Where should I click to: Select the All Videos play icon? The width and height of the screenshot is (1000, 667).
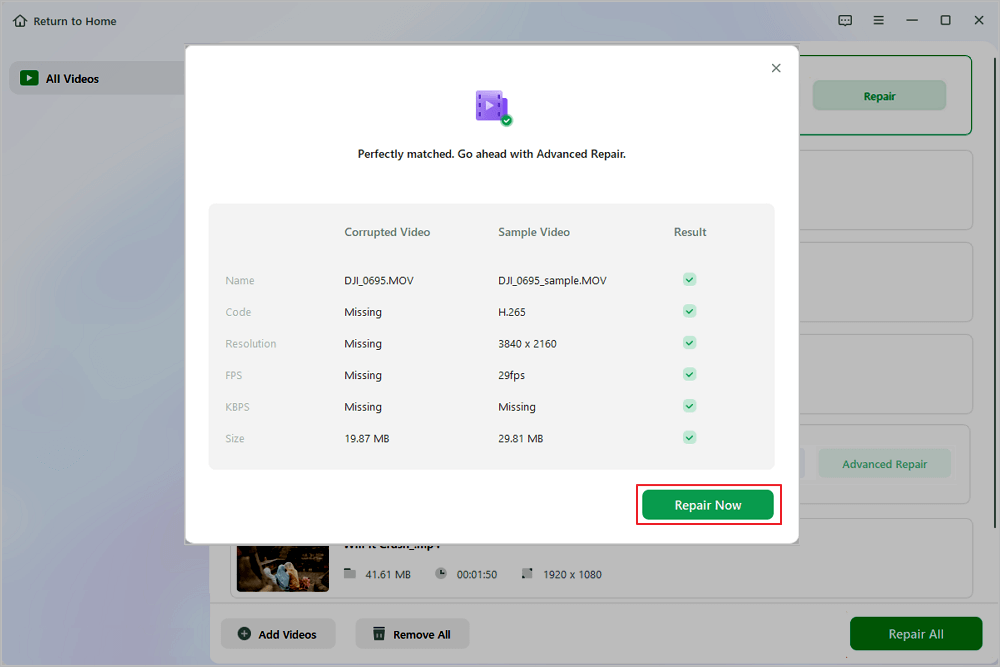coord(29,78)
